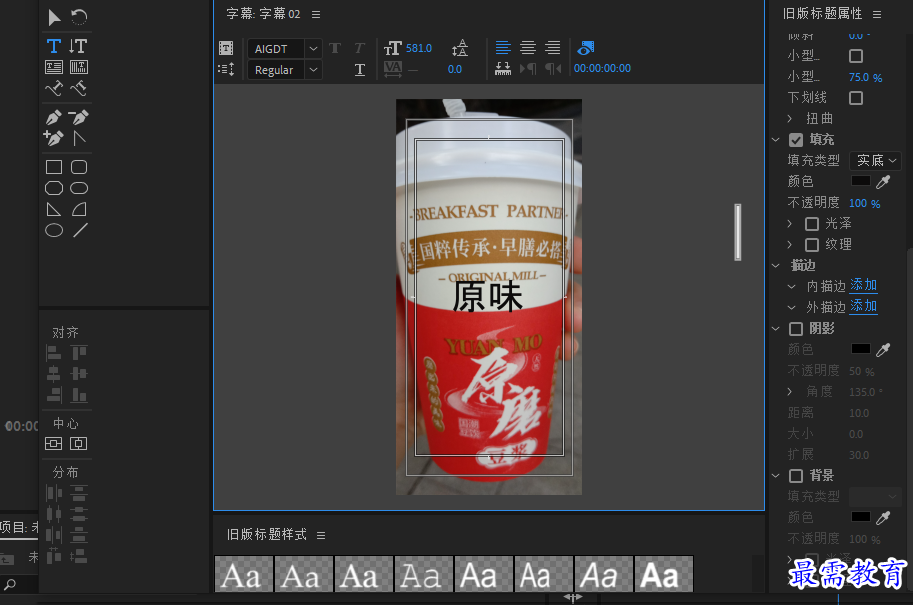The image size is (913, 605).
Task: Open the 填充类型 实底 dropdown
Action: click(876, 160)
